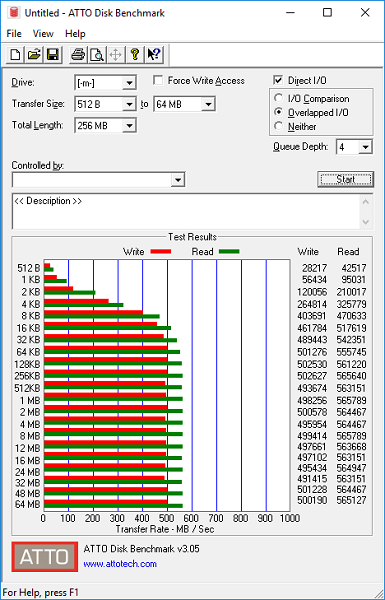Enable Force Write Access checkbox
This screenshot has height=600, width=385.
[158, 80]
